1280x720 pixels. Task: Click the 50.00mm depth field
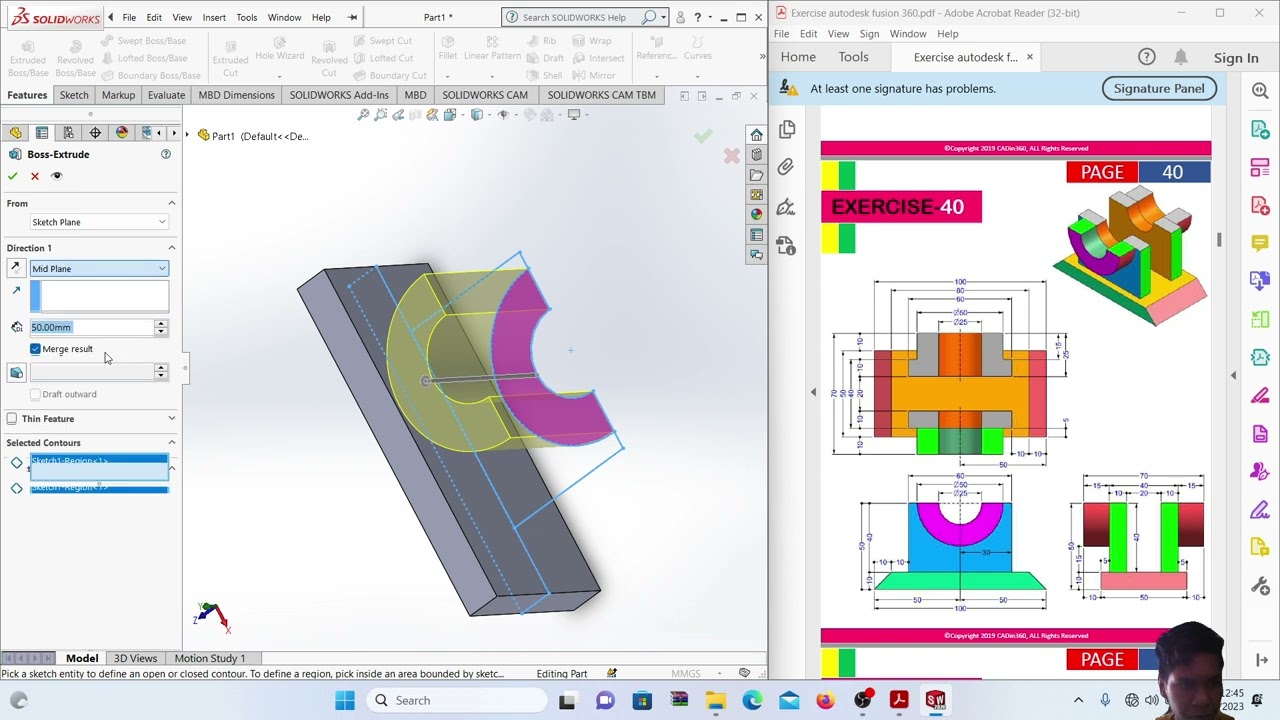91,327
